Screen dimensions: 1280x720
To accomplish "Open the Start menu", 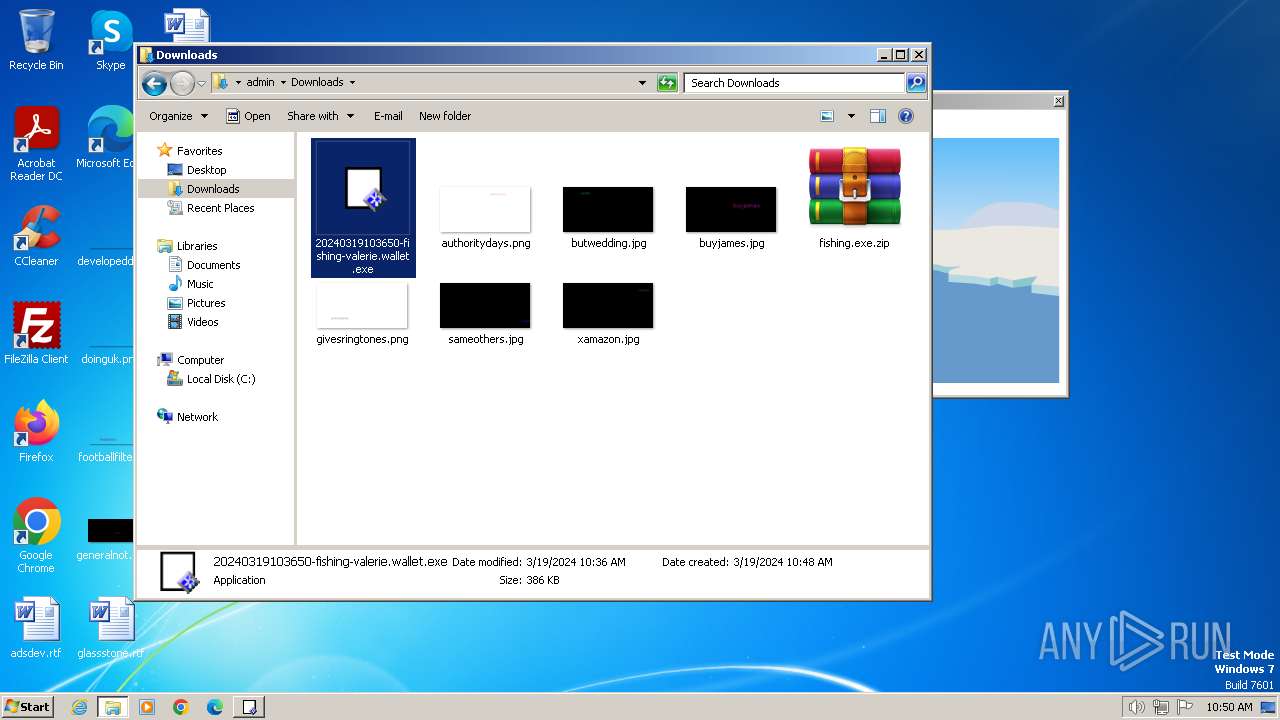I will point(27,706).
